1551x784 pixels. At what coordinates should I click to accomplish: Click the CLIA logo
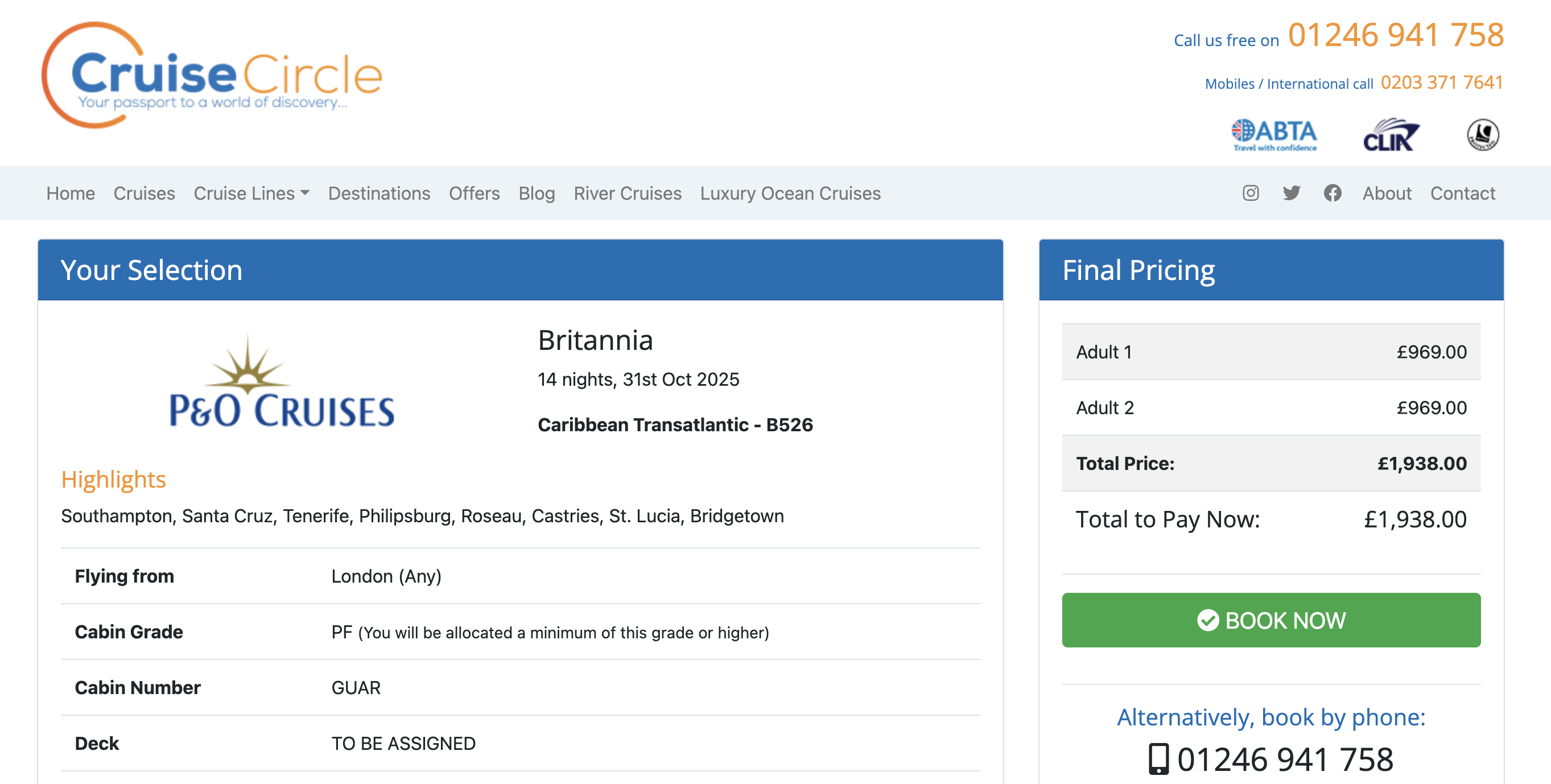click(x=1391, y=134)
